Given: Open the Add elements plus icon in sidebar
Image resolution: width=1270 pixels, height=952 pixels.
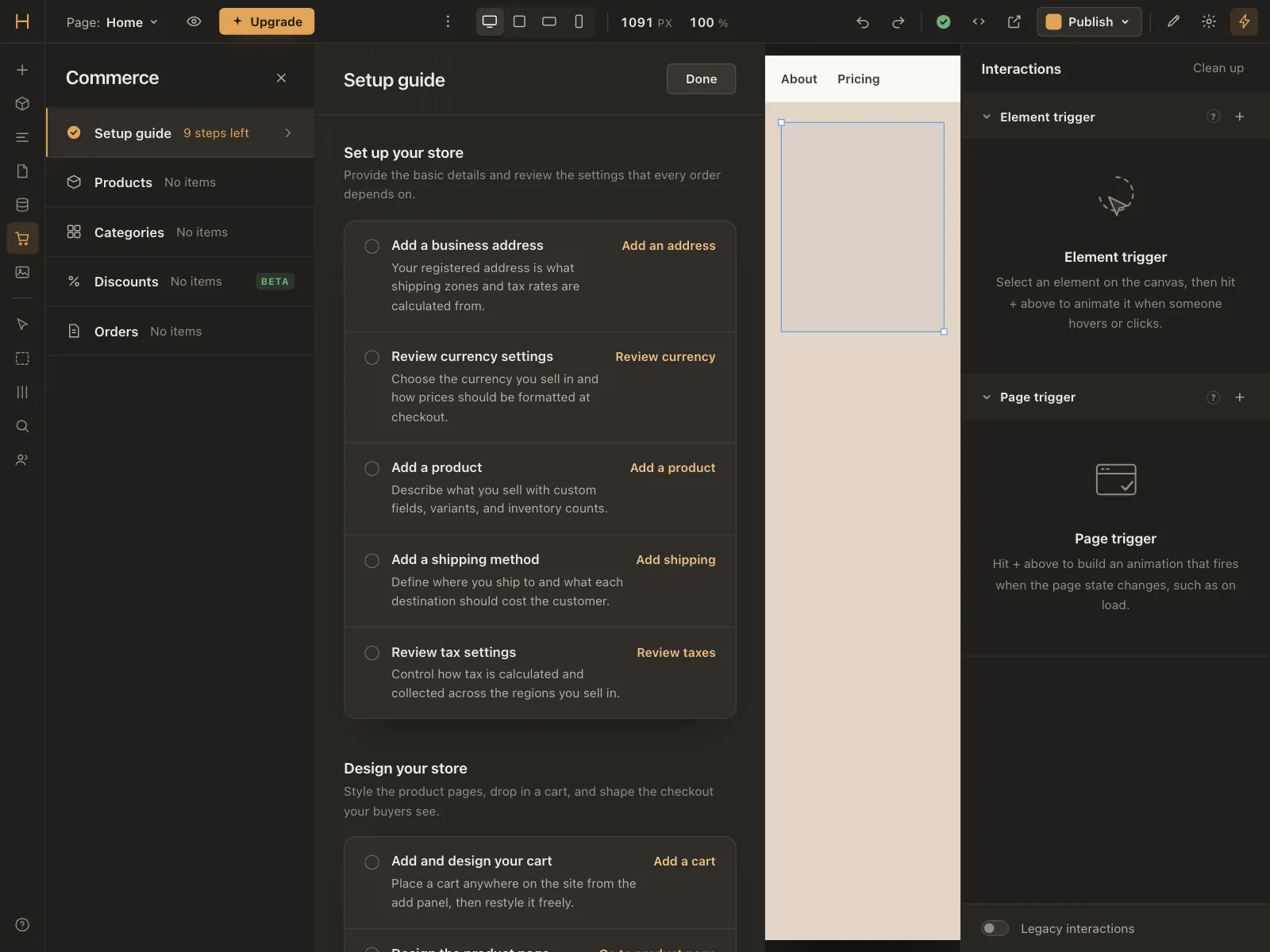Looking at the screenshot, I should pos(22,70).
